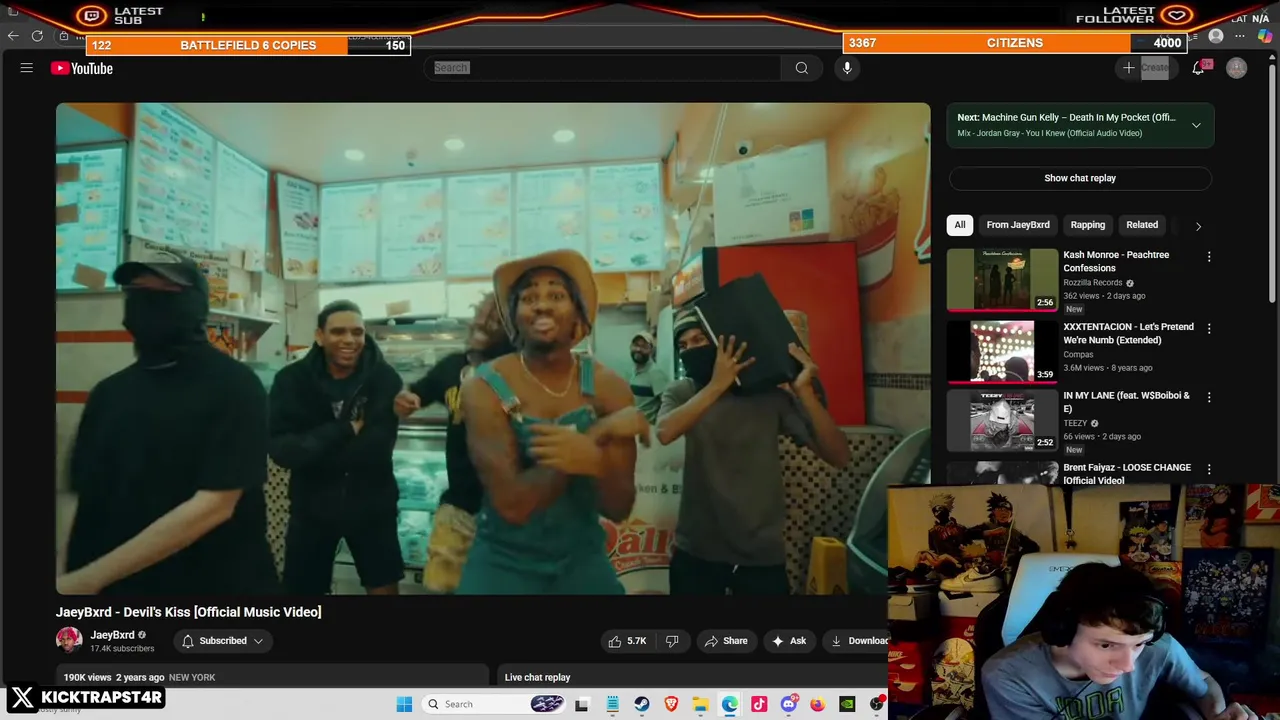Viewport: 1280px width, 720px height.
Task: Launch Brave browser from the taskbar
Action: [671, 704]
